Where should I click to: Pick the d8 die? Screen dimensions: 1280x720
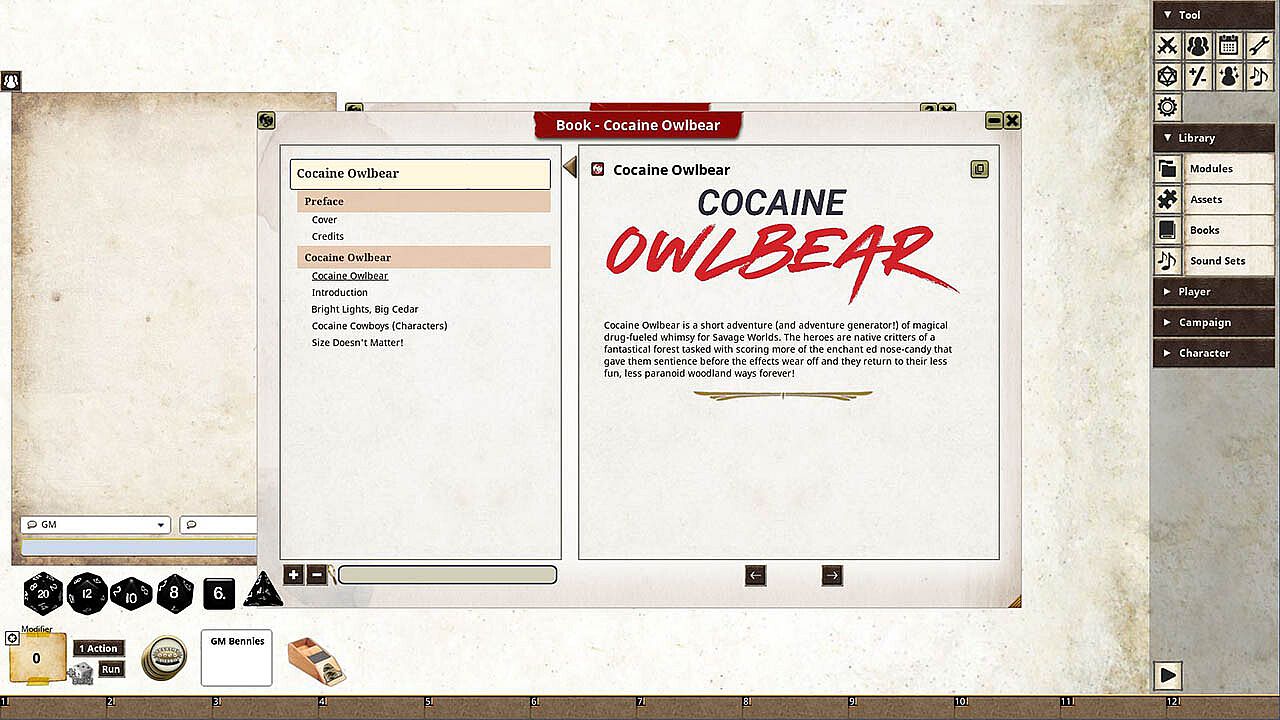click(x=175, y=593)
